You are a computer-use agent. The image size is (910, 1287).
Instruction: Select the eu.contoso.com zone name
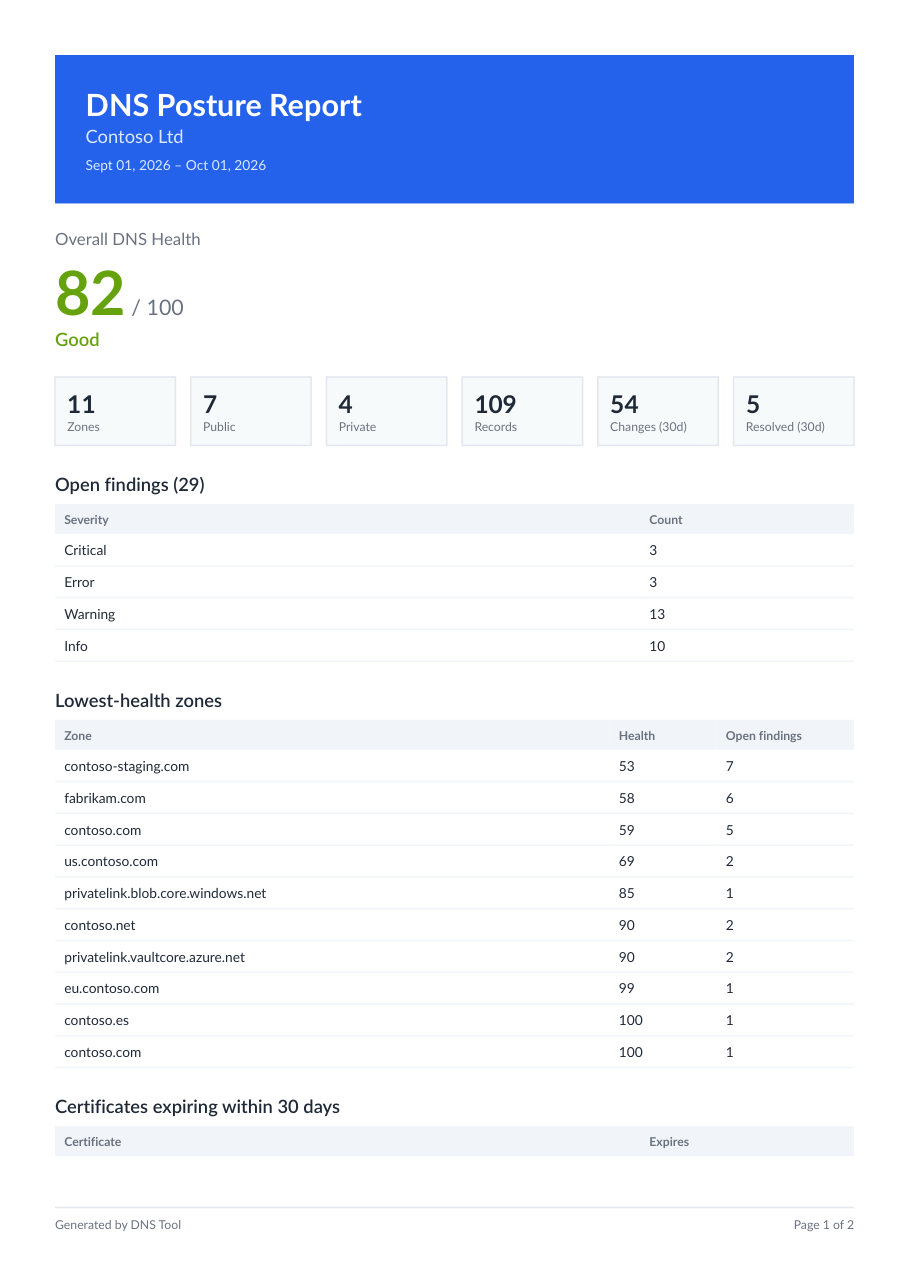pyautogui.click(x=112, y=988)
